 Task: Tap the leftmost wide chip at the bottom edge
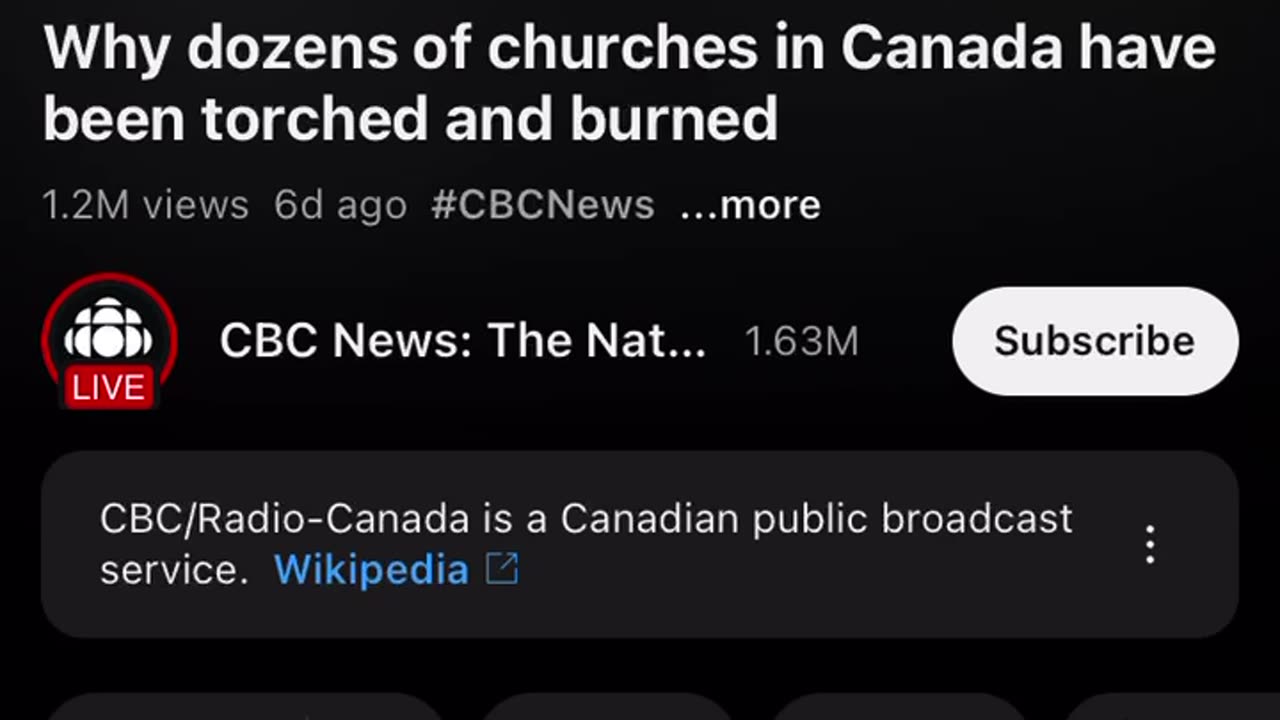(245, 708)
